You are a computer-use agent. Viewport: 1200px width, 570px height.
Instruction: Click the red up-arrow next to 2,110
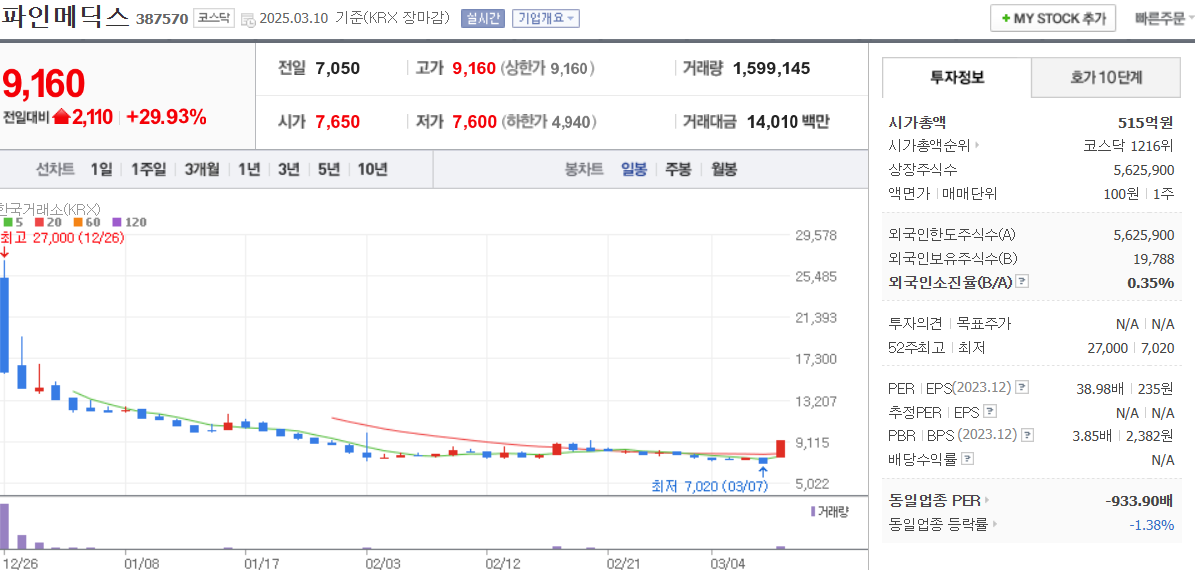(x=61, y=117)
